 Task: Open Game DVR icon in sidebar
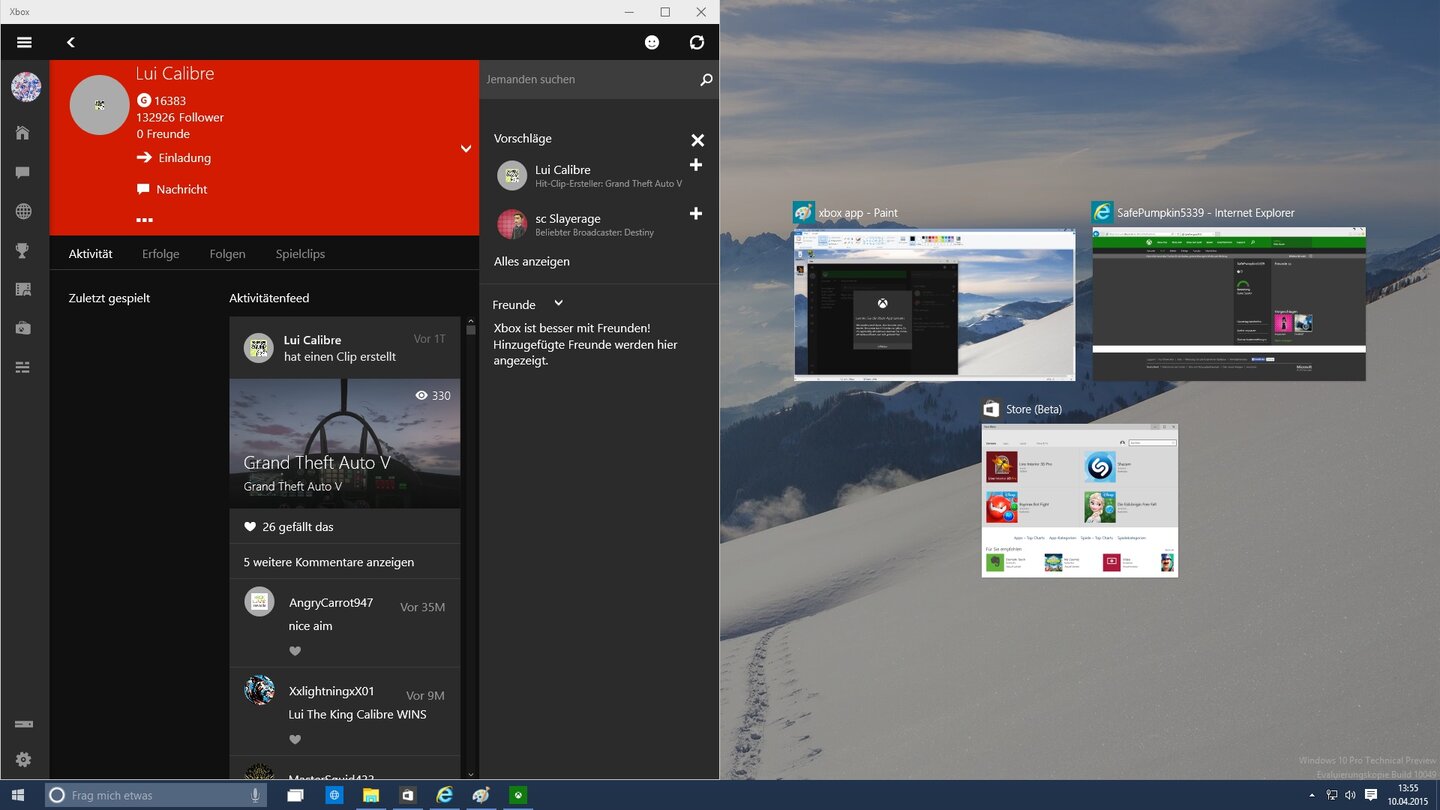(x=23, y=289)
